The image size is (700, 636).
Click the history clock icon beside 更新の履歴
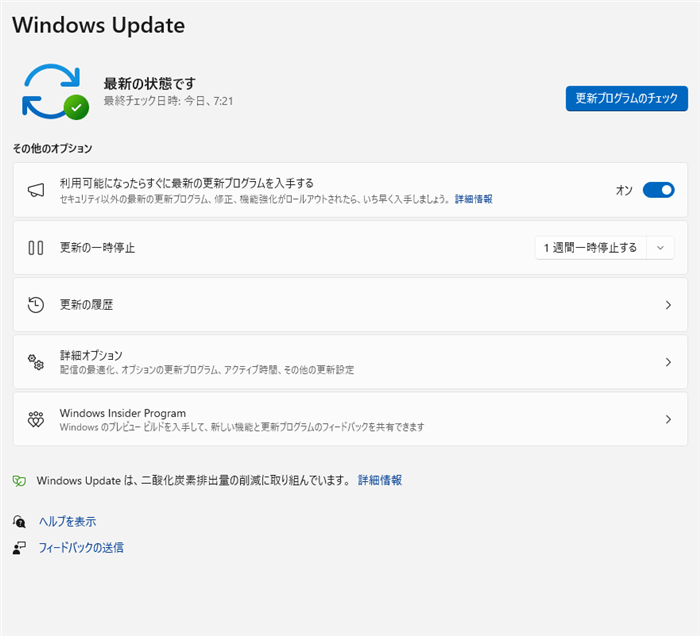(36, 305)
